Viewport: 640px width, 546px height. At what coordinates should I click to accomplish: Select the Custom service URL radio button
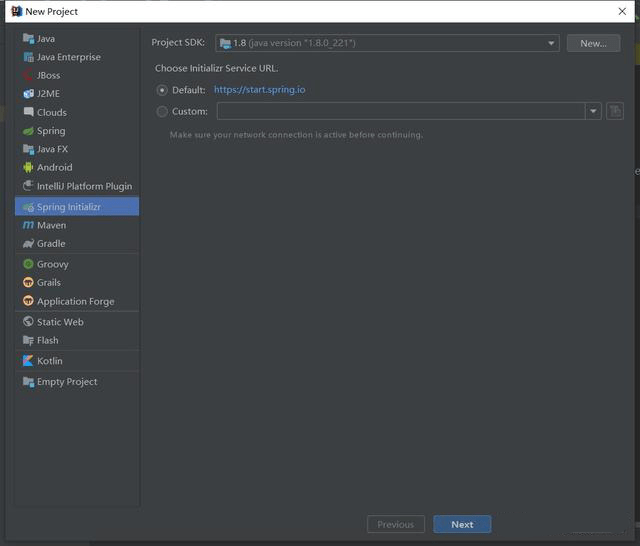click(162, 112)
